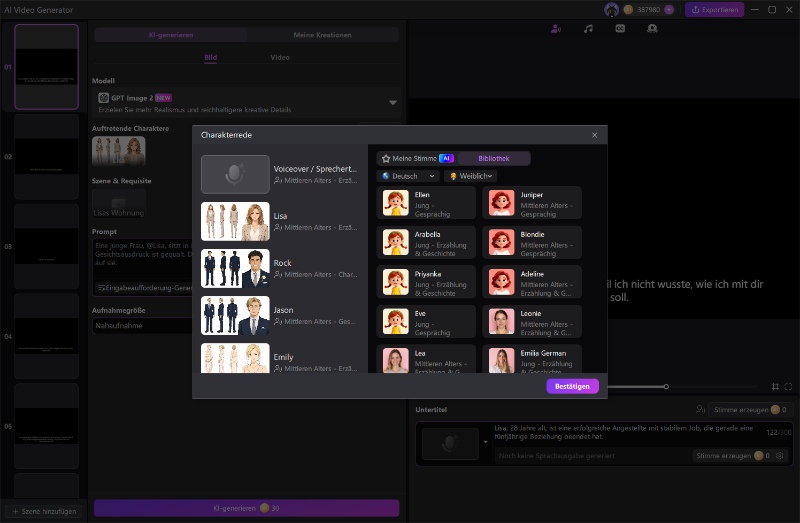This screenshot has width=800, height=523.
Task: Click the Lisas Wohnung scene thumbnail
Action: [118, 204]
